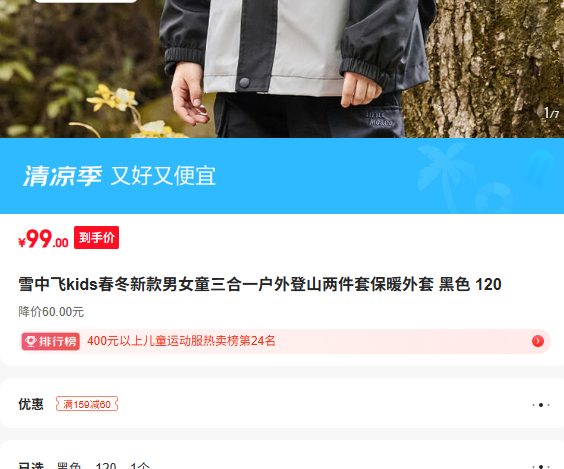The width and height of the screenshot is (564, 469).
Task: Click the ¥99.00 price
Action: pyautogui.click(x=43, y=239)
